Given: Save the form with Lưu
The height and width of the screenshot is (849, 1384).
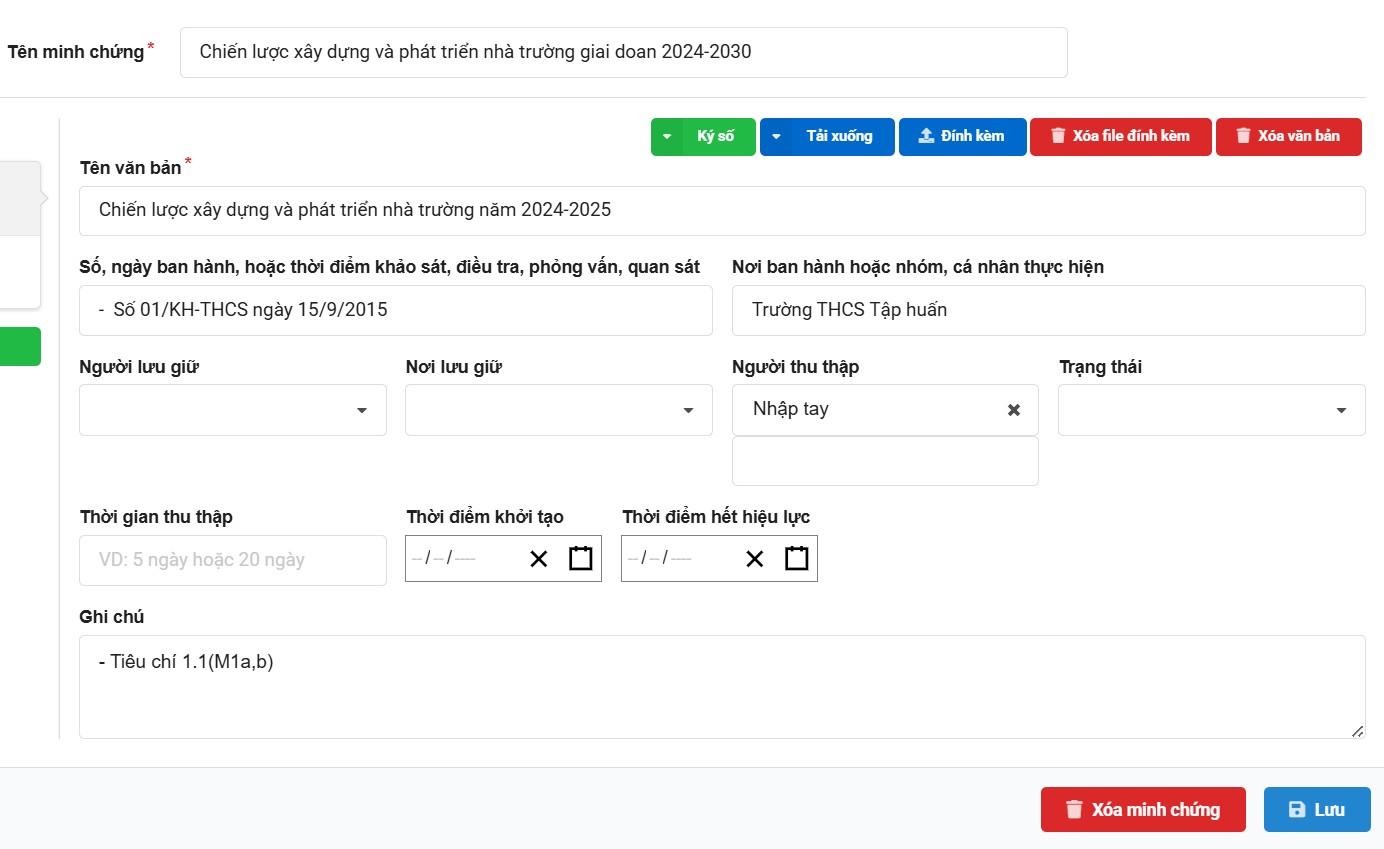Looking at the screenshot, I should click(1316, 810).
